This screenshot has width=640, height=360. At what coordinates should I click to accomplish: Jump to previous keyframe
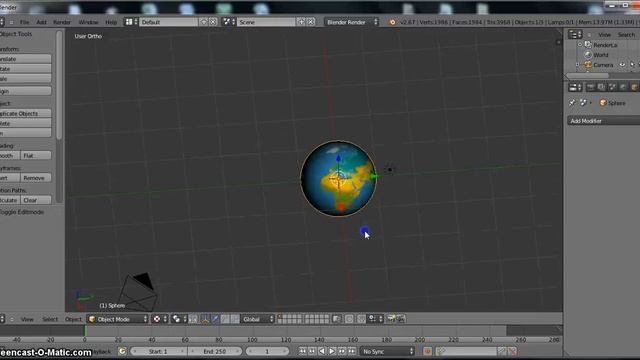312,351
